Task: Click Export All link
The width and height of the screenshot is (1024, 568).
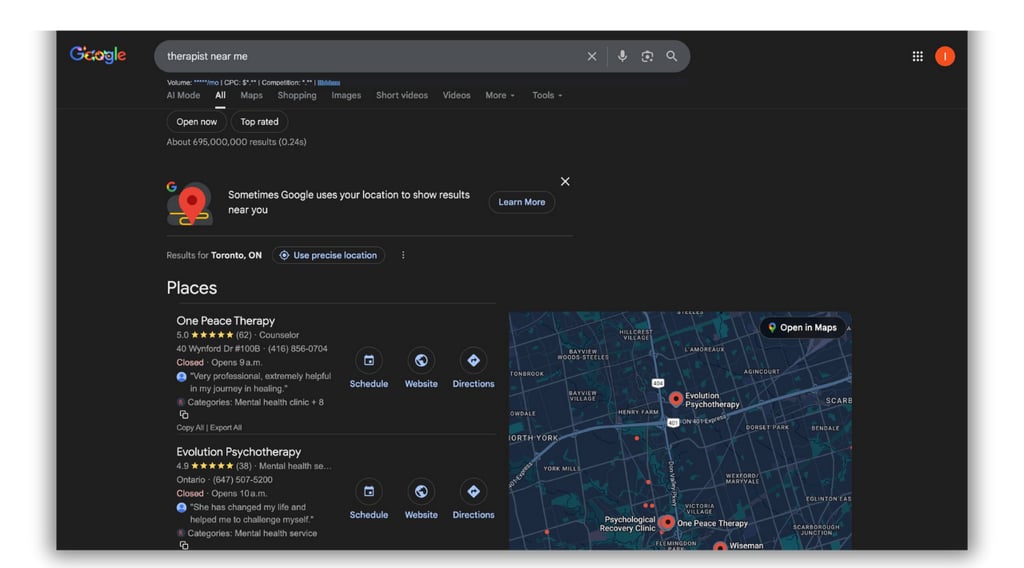Action: 226,428
